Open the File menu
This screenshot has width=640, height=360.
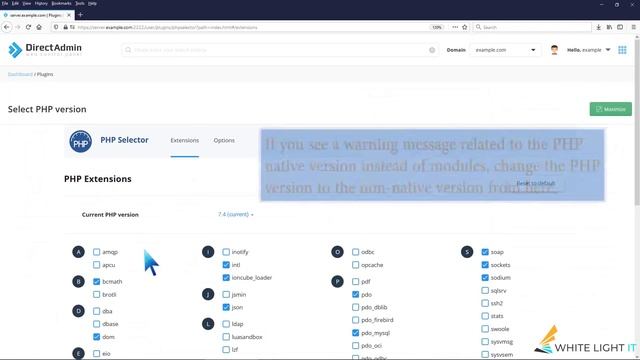5,3
